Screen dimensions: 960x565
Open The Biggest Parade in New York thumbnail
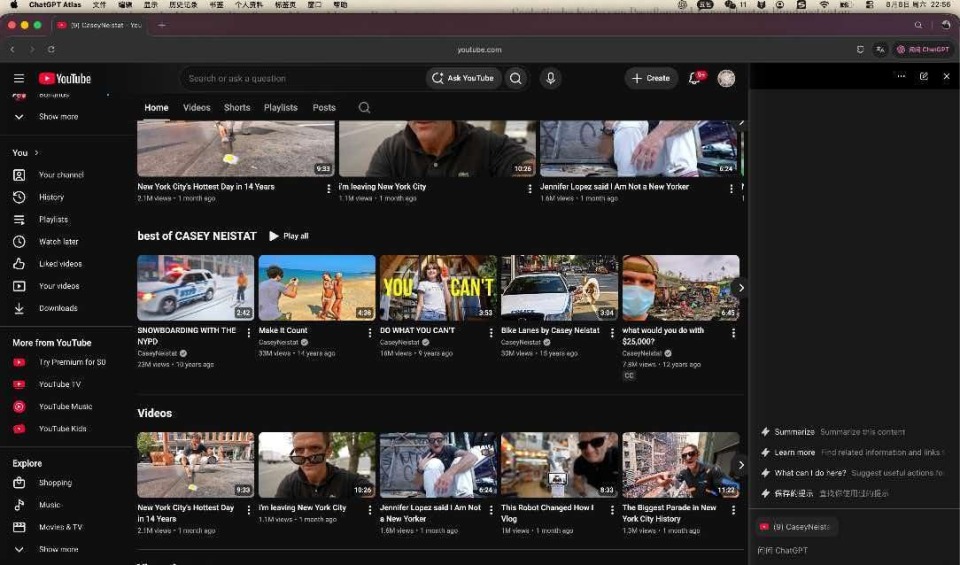pyautogui.click(x=681, y=465)
